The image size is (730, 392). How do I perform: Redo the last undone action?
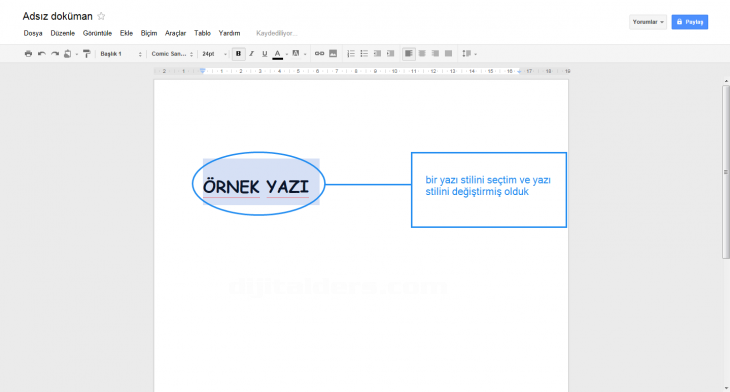coord(55,54)
